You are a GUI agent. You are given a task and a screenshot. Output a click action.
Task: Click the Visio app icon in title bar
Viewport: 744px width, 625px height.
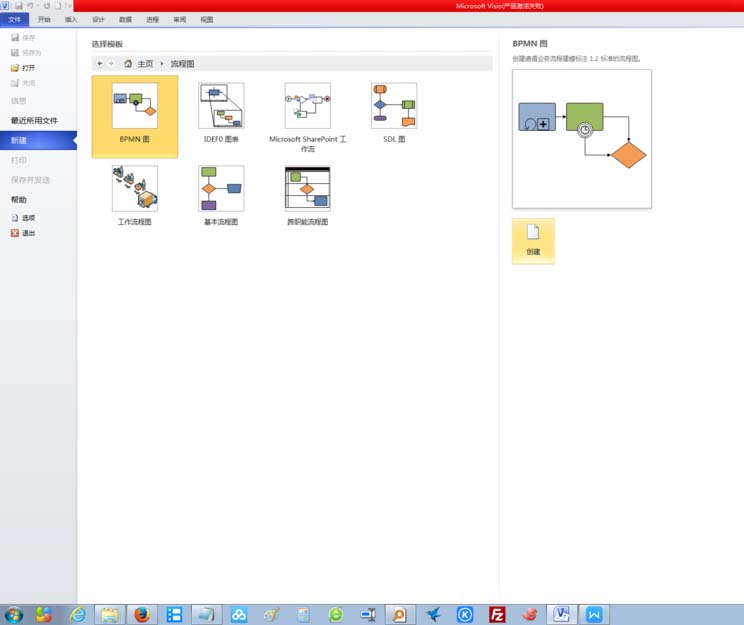5,6
